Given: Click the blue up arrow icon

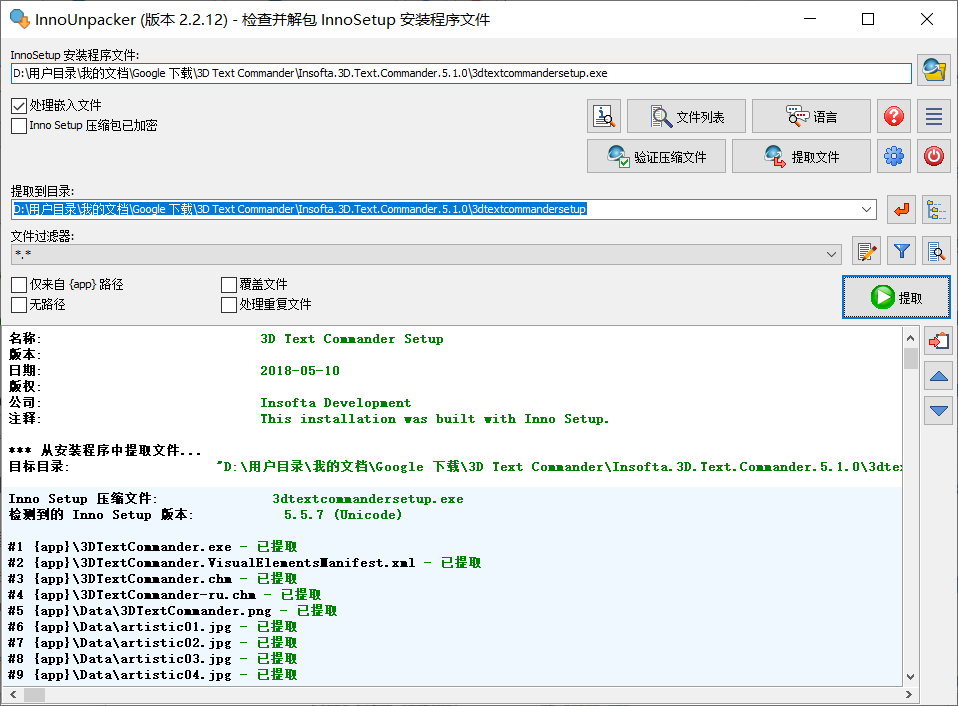Looking at the screenshot, I should click(938, 376).
